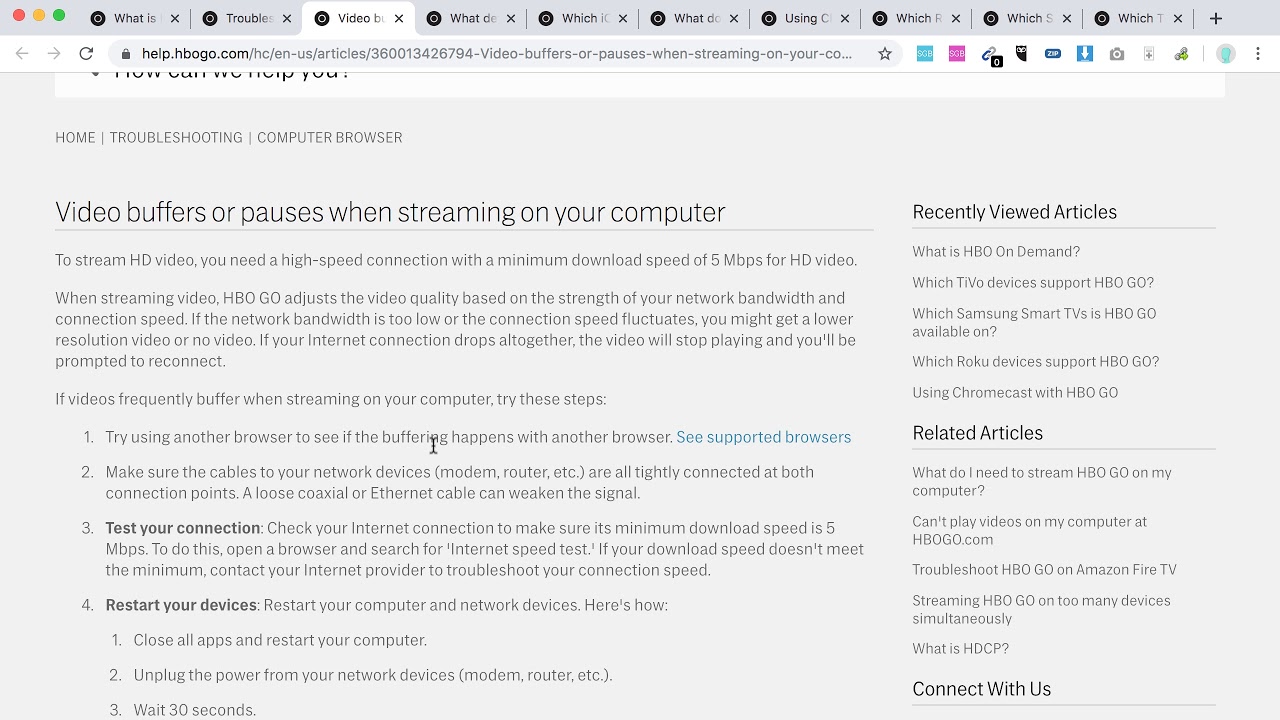The height and width of the screenshot is (720, 1280).
Task: Click the green arrow share extension icon
Action: [1181, 54]
